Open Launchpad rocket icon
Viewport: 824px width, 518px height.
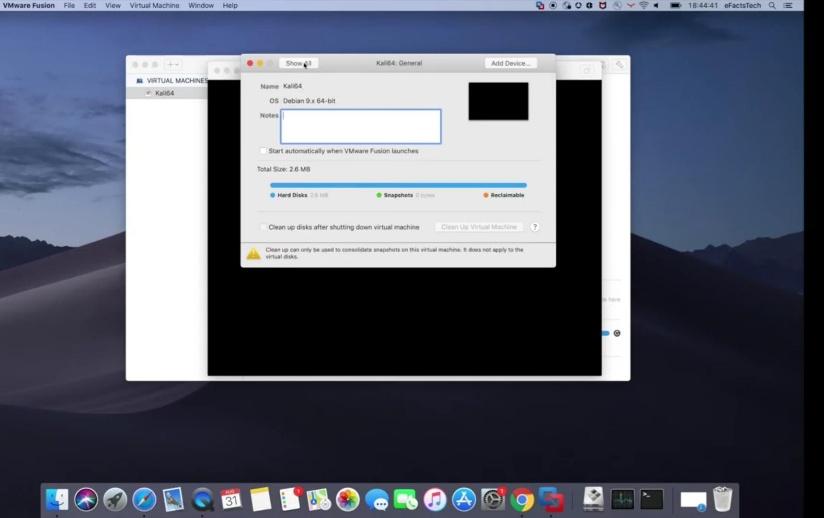115,499
